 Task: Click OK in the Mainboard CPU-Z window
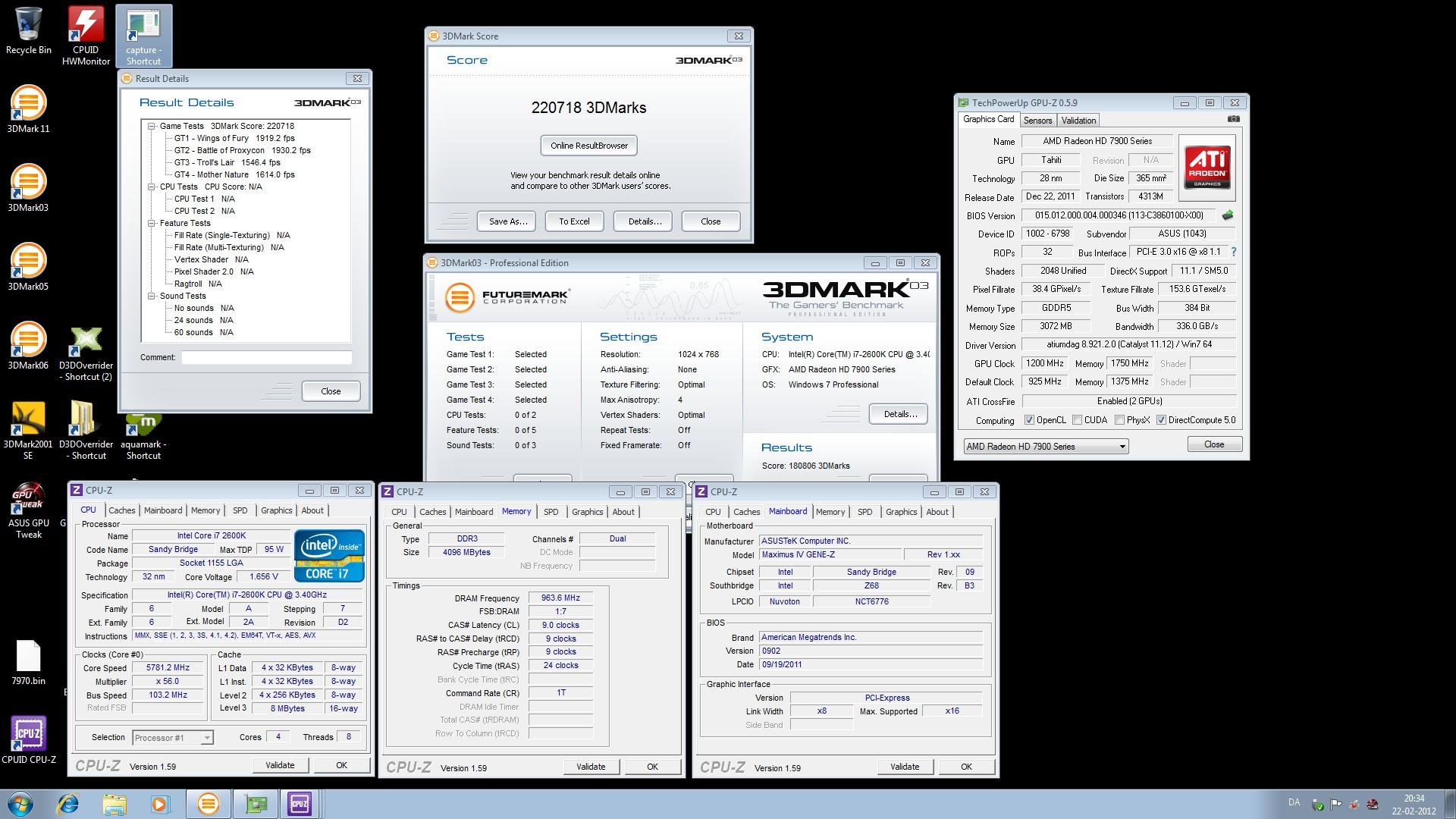pos(965,767)
